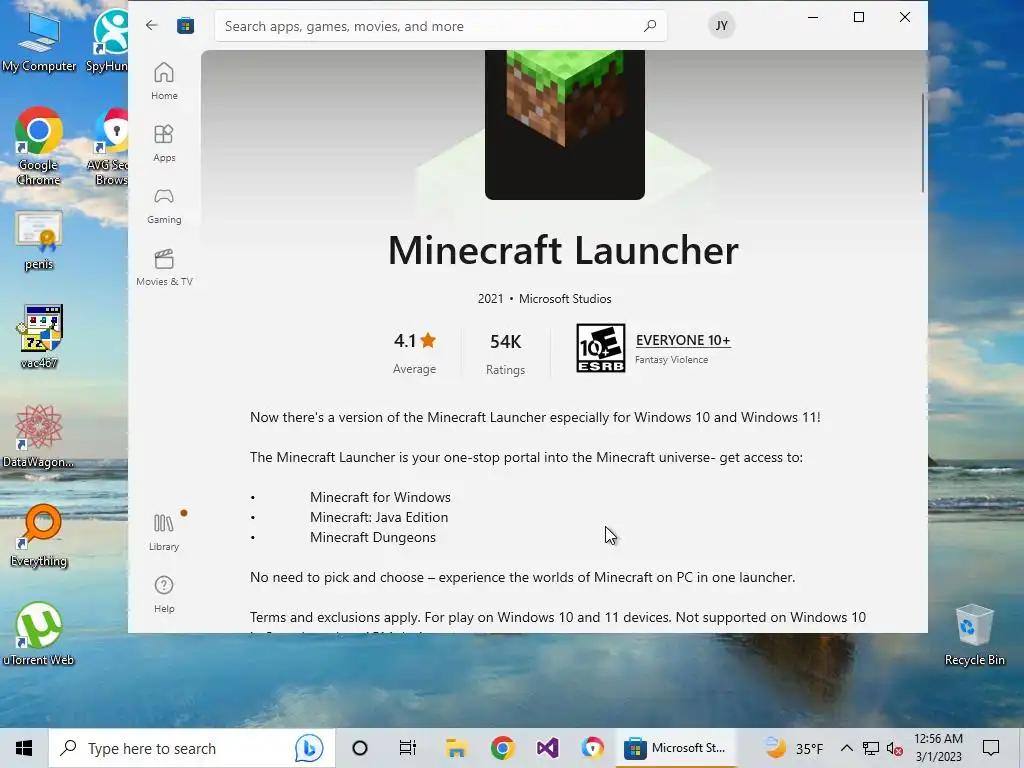This screenshot has width=1024, height=768.
Task: Open the JY account profile button
Action: [721, 25]
